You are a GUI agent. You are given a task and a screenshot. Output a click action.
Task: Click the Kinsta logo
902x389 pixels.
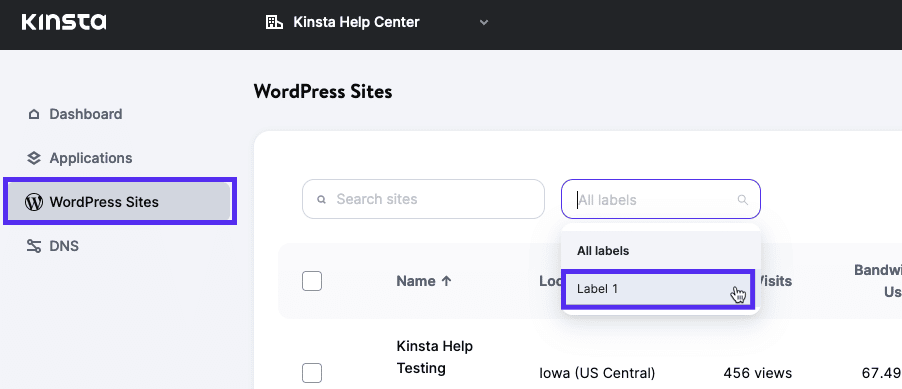point(64,22)
